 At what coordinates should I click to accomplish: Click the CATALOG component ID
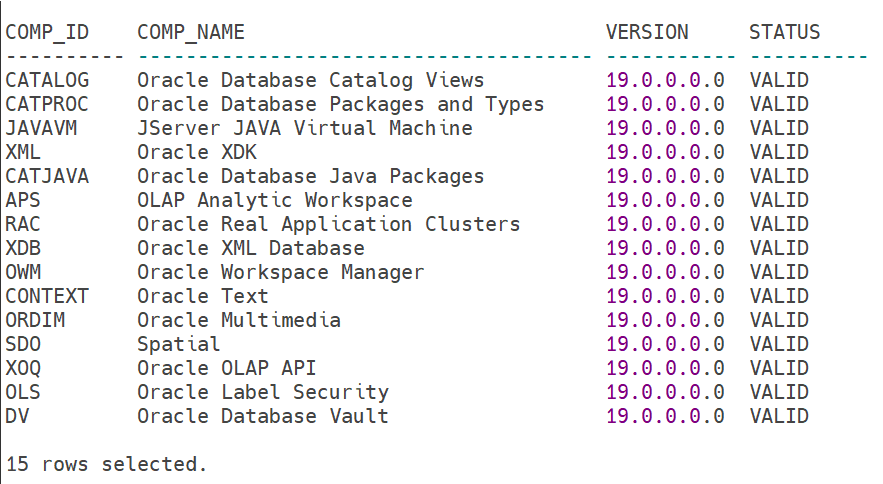tap(47, 80)
